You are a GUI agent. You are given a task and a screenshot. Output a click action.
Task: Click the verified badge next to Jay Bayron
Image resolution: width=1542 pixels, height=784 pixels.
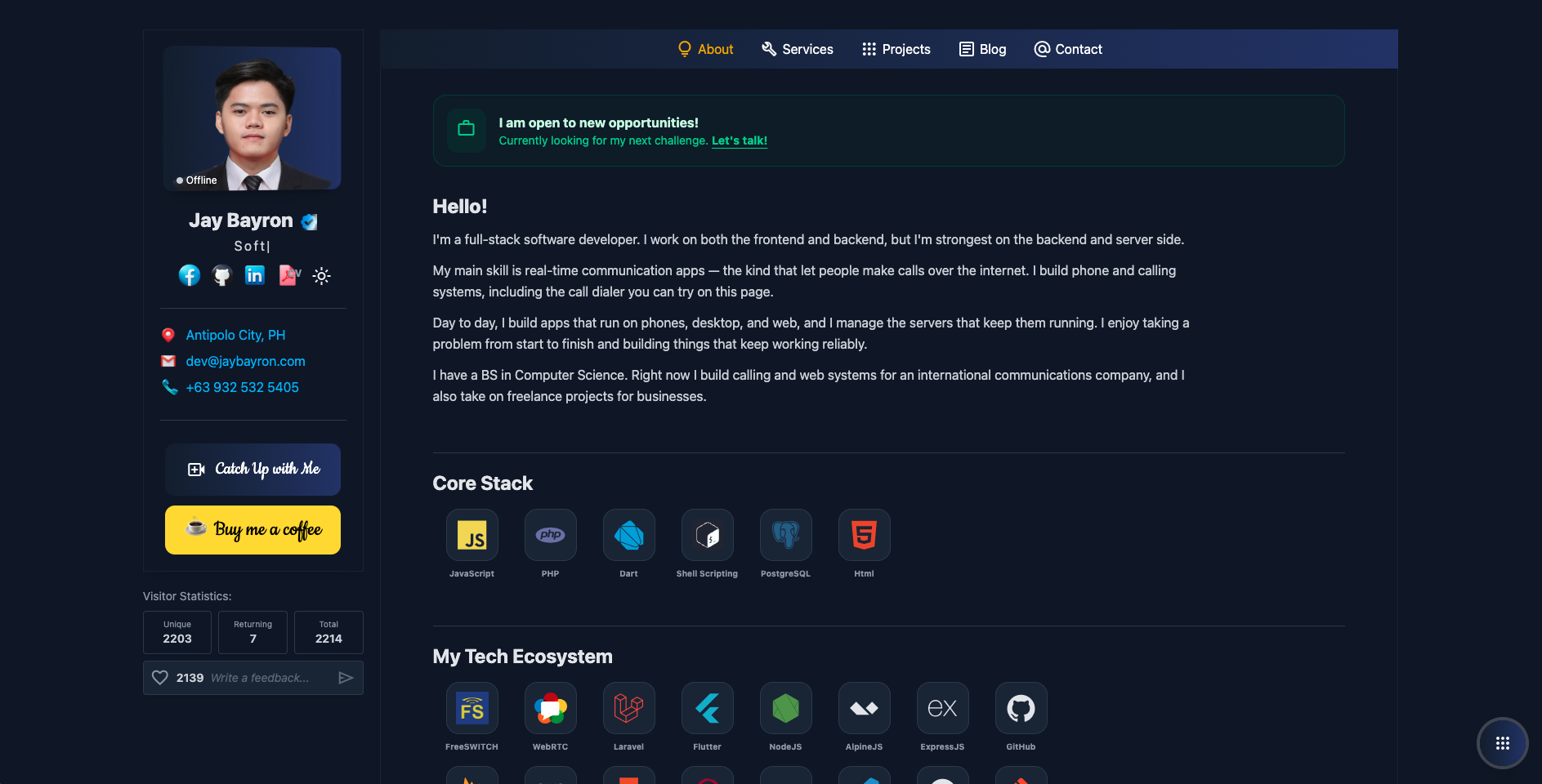pyautogui.click(x=309, y=221)
